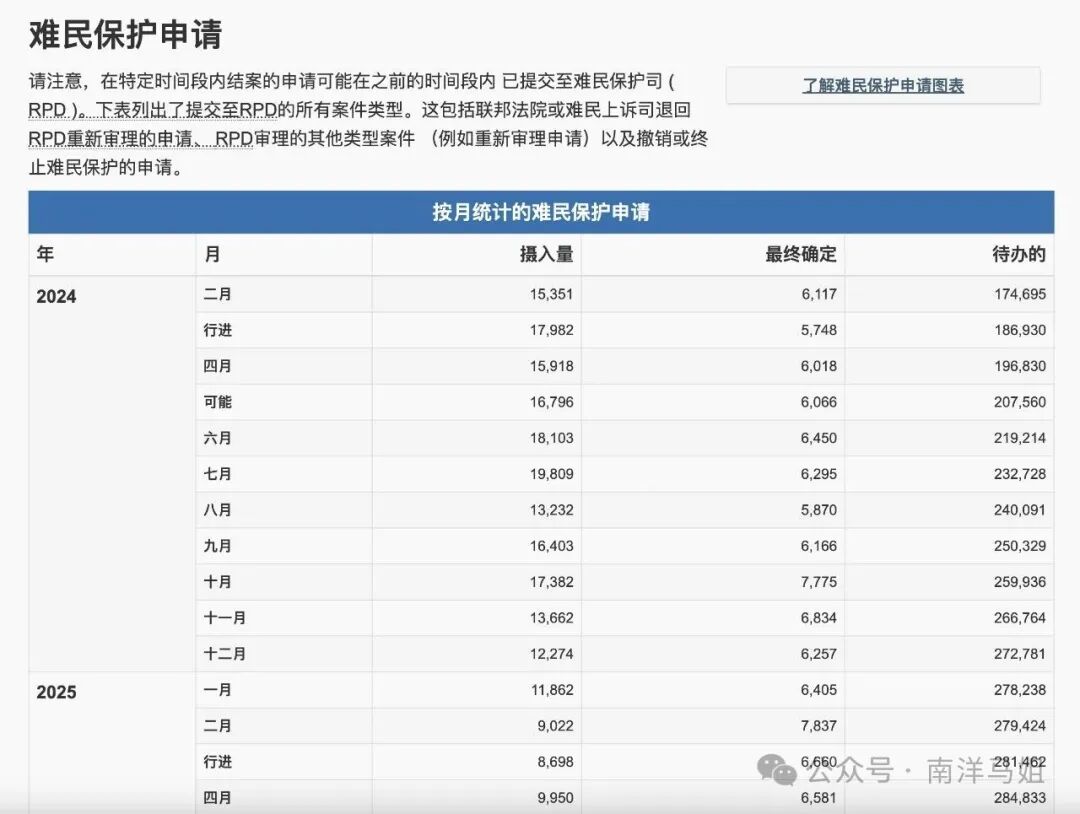Sort by the 最终确定 column header
Viewport: 1080px width, 814px height.
point(800,255)
